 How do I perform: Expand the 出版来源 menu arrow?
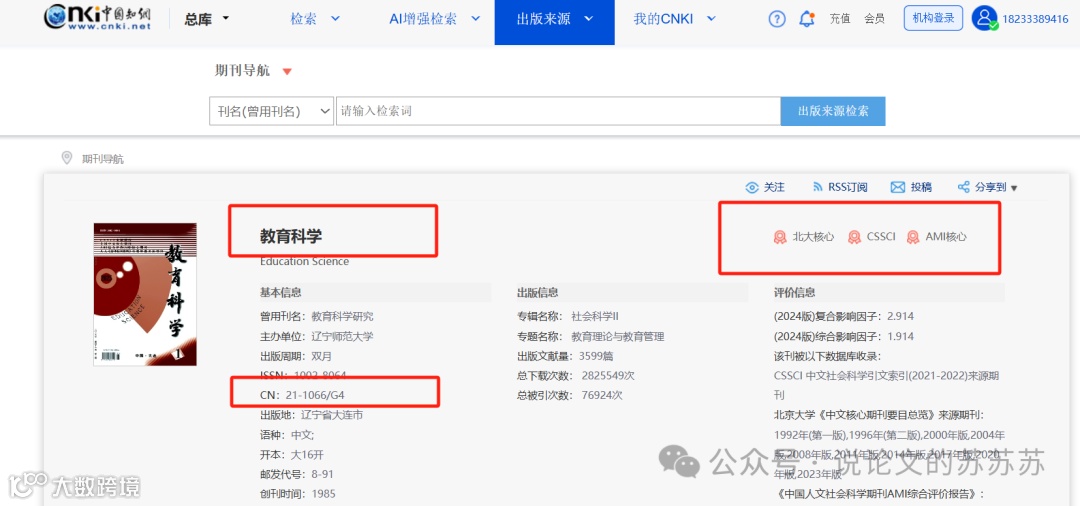pos(588,19)
